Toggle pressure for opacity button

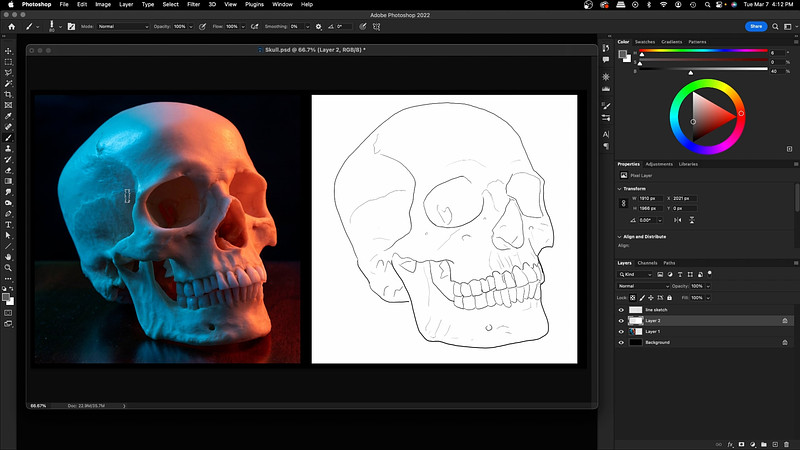(x=203, y=27)
